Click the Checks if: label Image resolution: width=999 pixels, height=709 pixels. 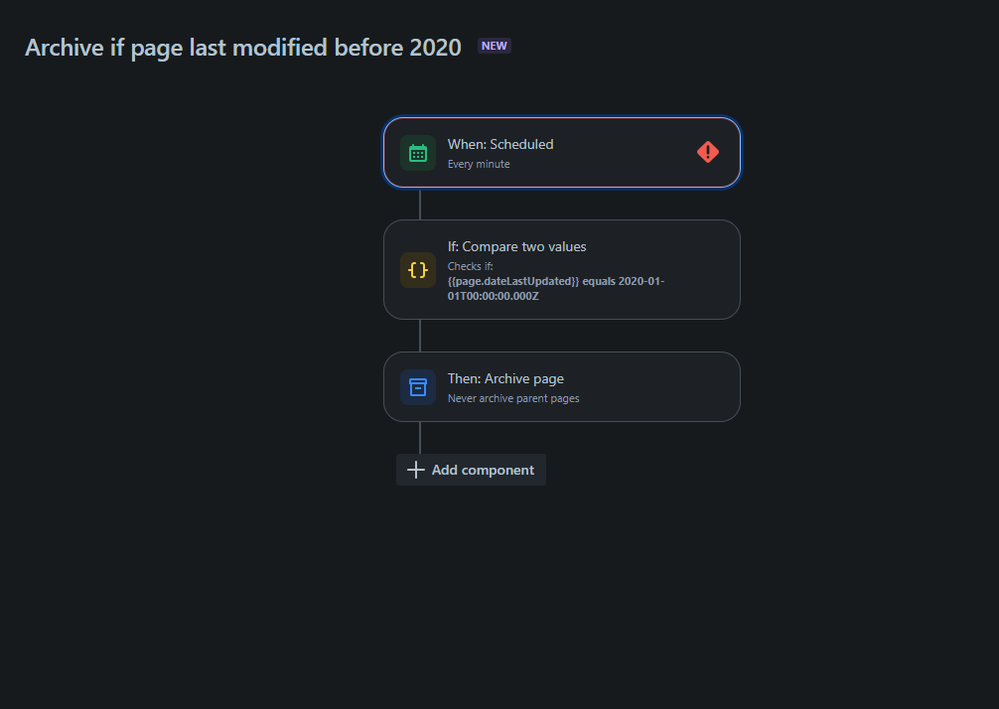[470, 266]
